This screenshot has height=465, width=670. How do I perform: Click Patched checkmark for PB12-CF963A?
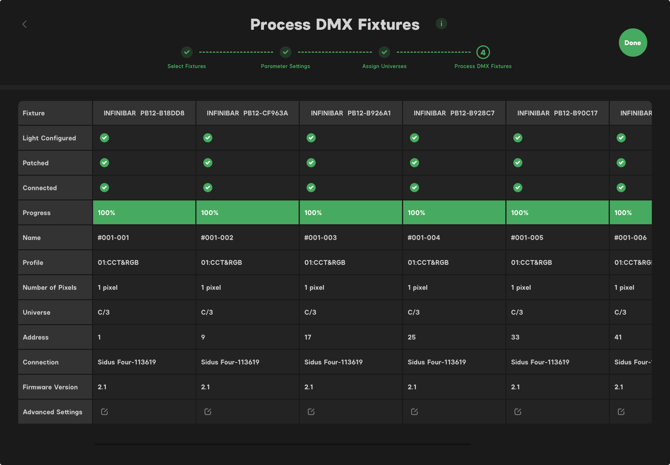tap(208, 163)
